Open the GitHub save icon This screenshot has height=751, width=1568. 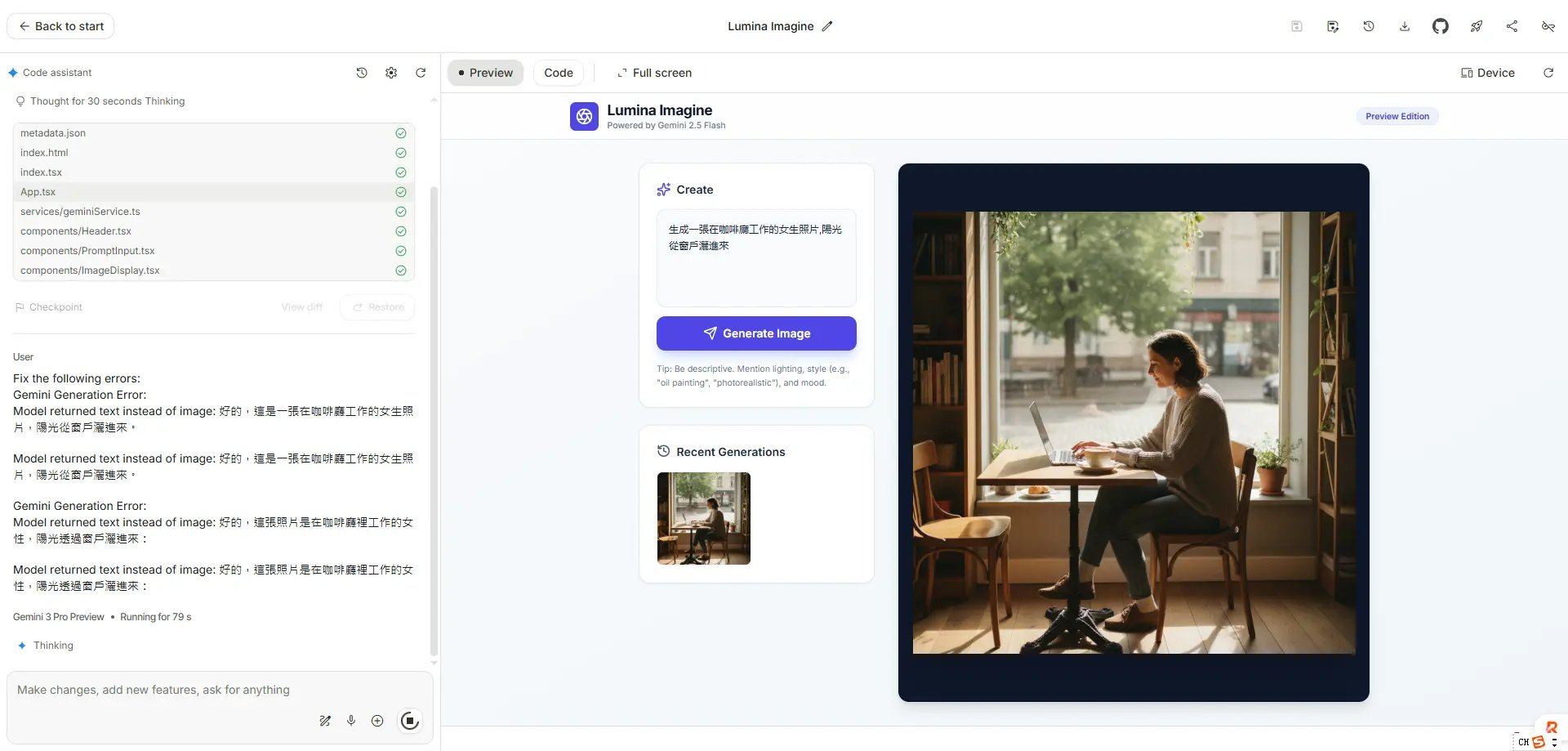click(1440, 26)
